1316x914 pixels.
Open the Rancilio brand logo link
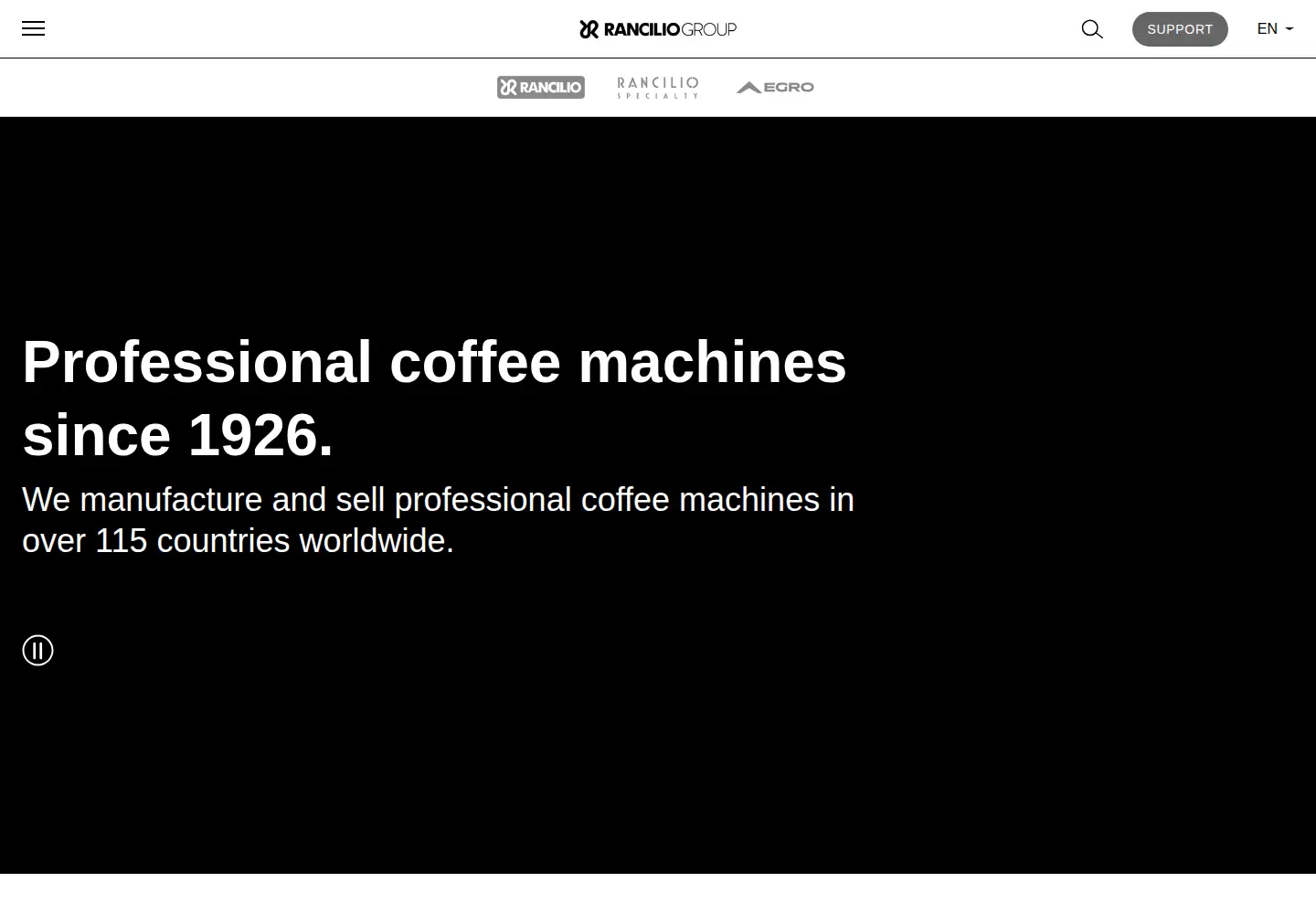tap(541, 87)
